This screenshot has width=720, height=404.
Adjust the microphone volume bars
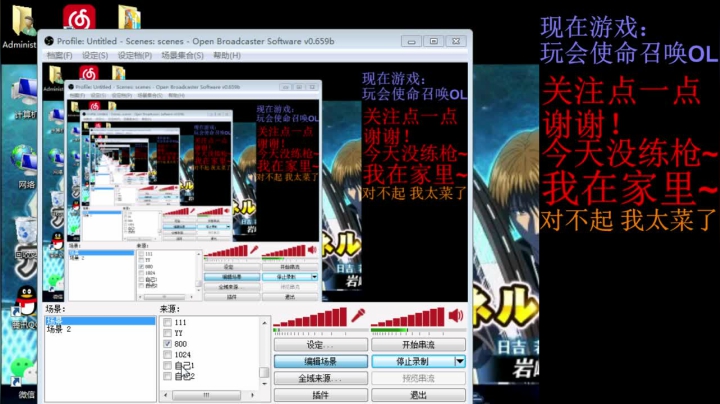(310, 317)
